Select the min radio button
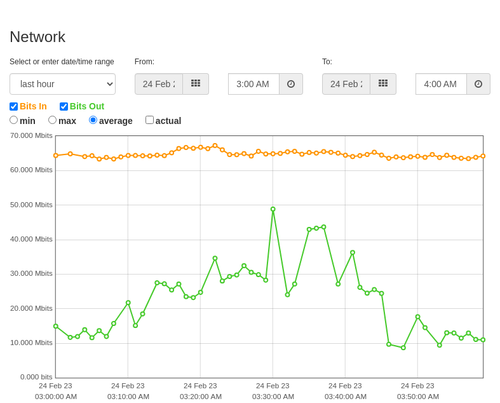The height and width of the screenshot is (403, 500). (x=13, y=120)
